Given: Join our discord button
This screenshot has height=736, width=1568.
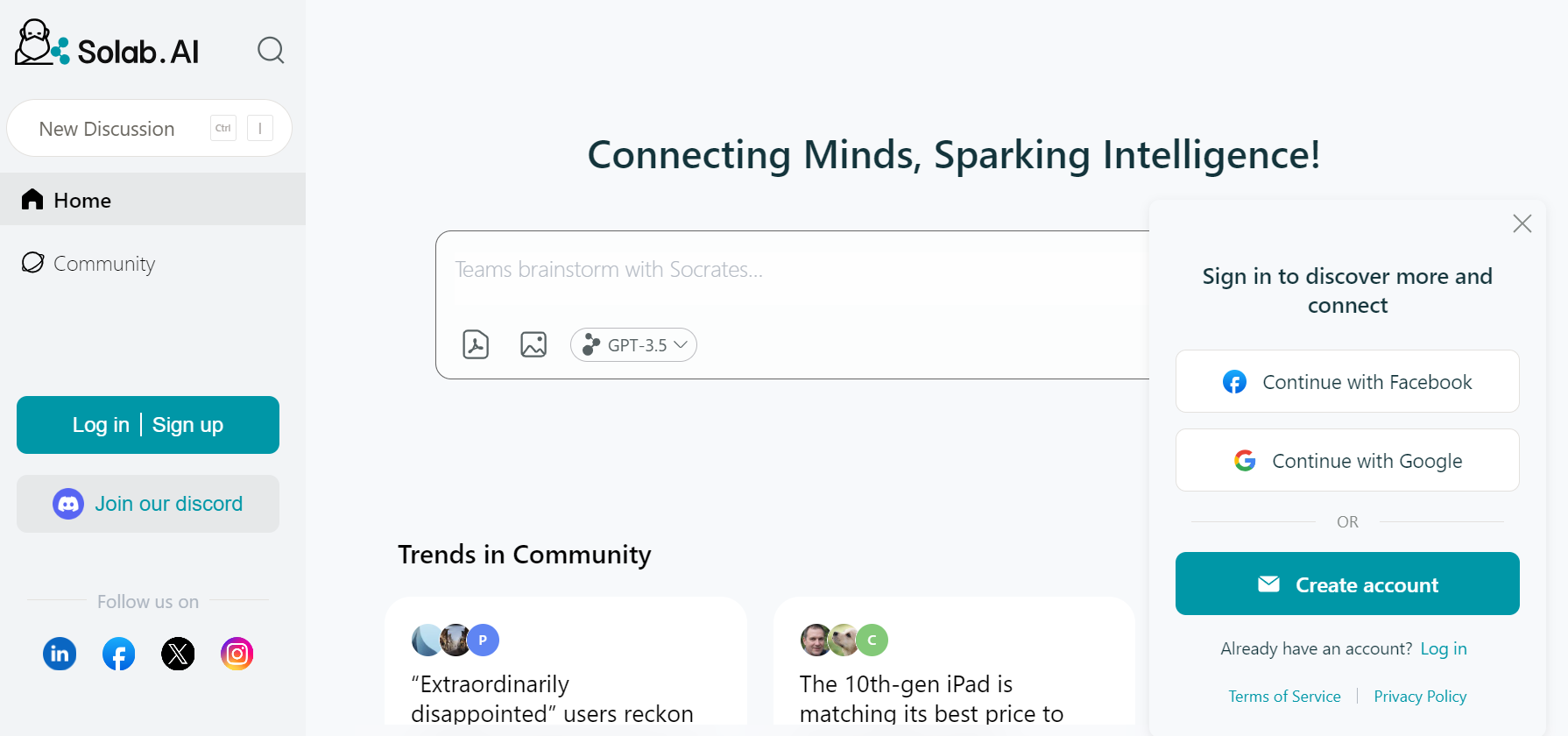Looking at the screenshot, I should (148, 504).
